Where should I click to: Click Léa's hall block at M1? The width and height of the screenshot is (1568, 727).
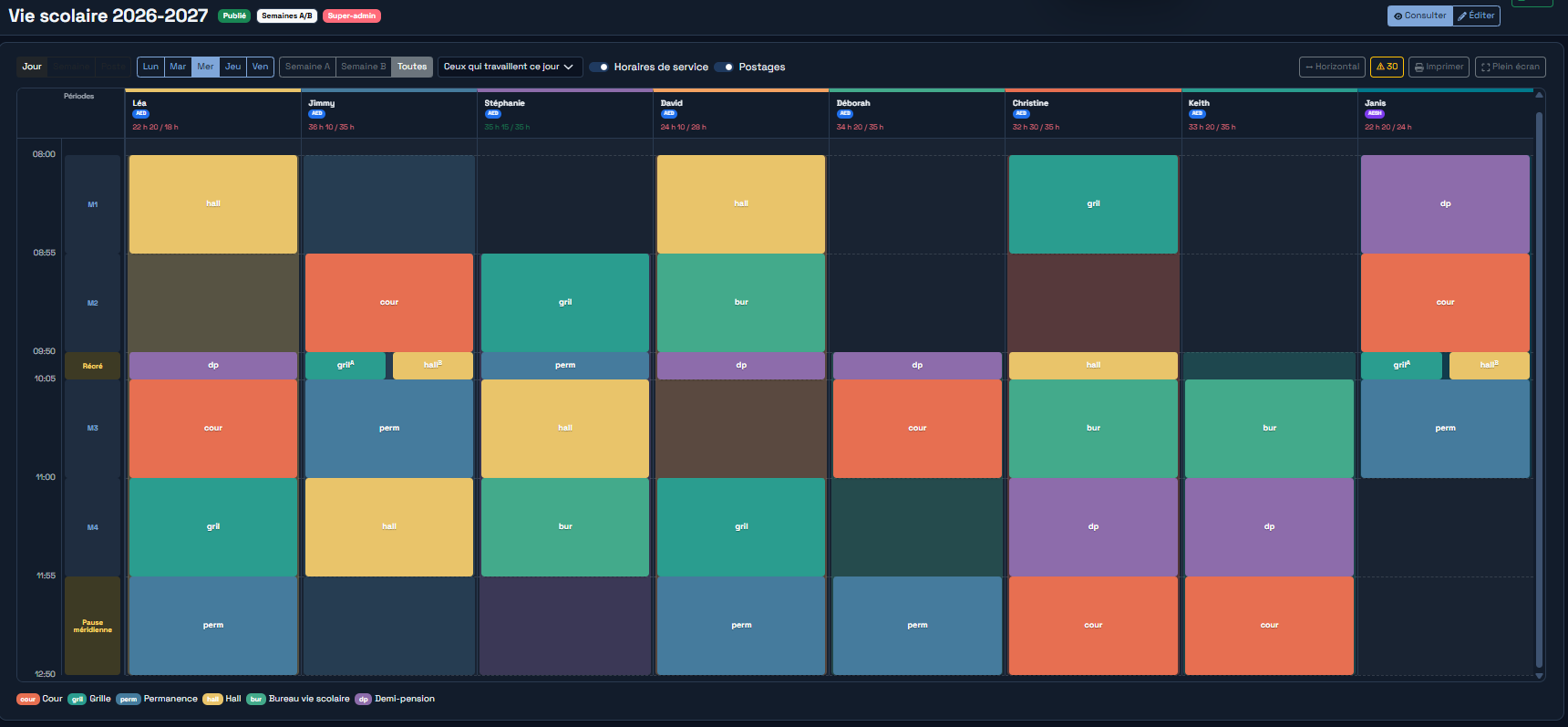(x=213, y=204)
